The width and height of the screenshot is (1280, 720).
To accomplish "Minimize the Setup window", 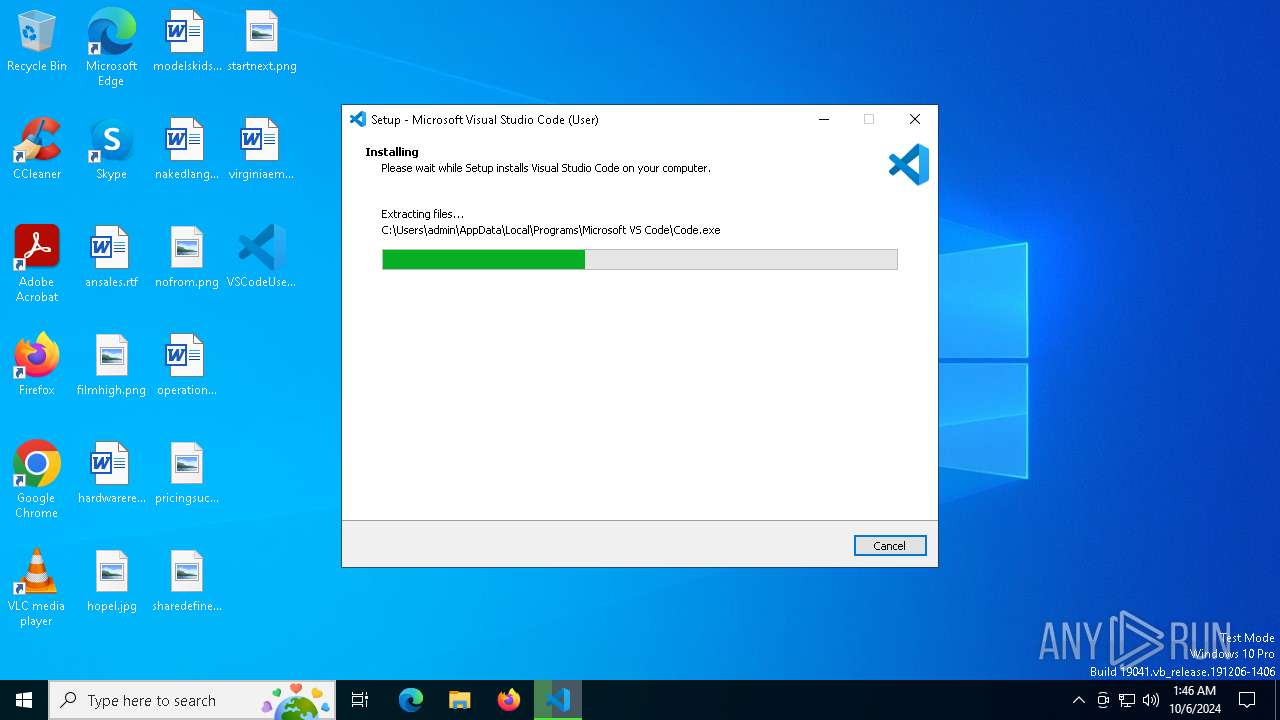I will (x=824, y=119).
